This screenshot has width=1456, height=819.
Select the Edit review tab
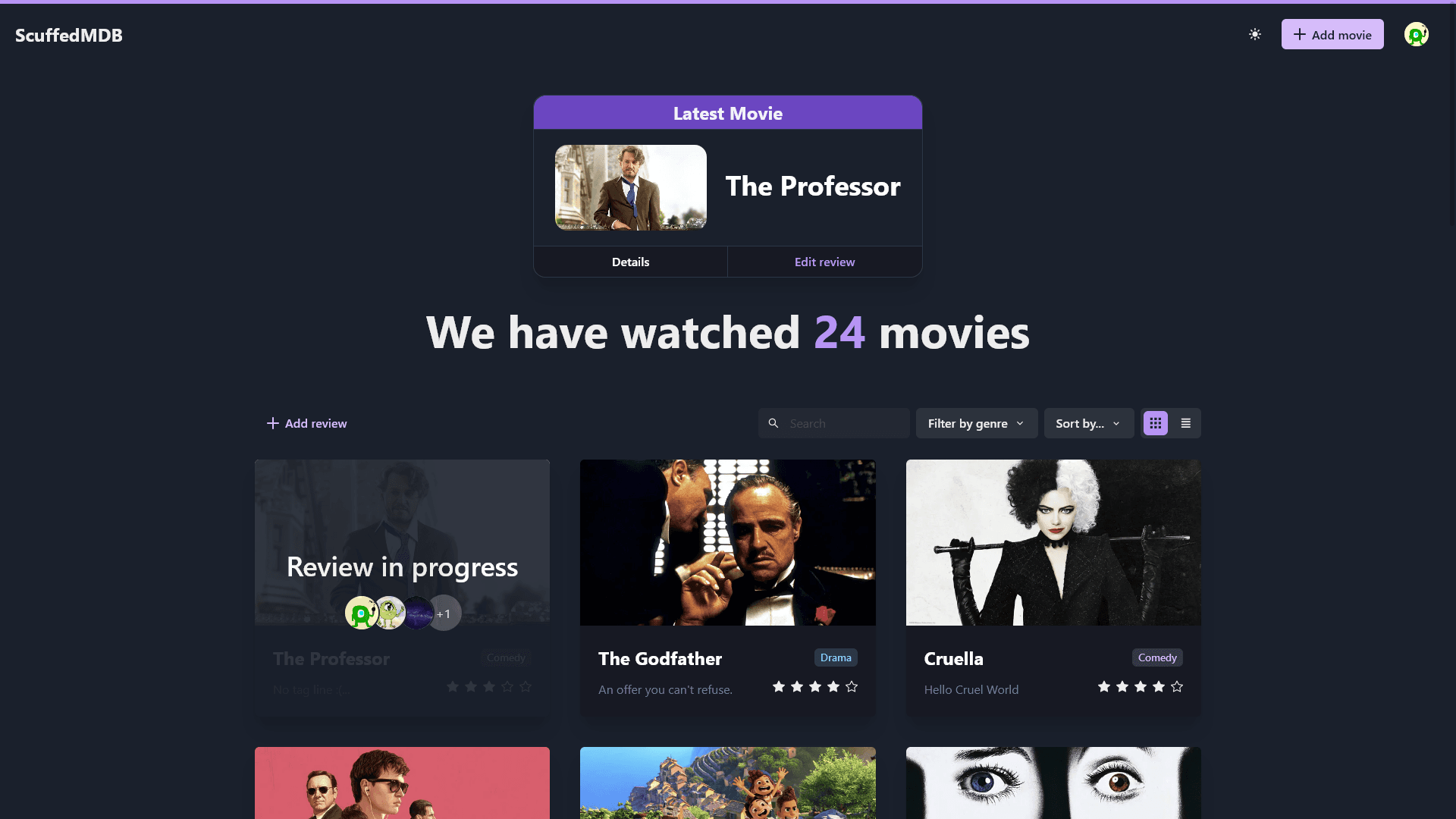point(825,261)
